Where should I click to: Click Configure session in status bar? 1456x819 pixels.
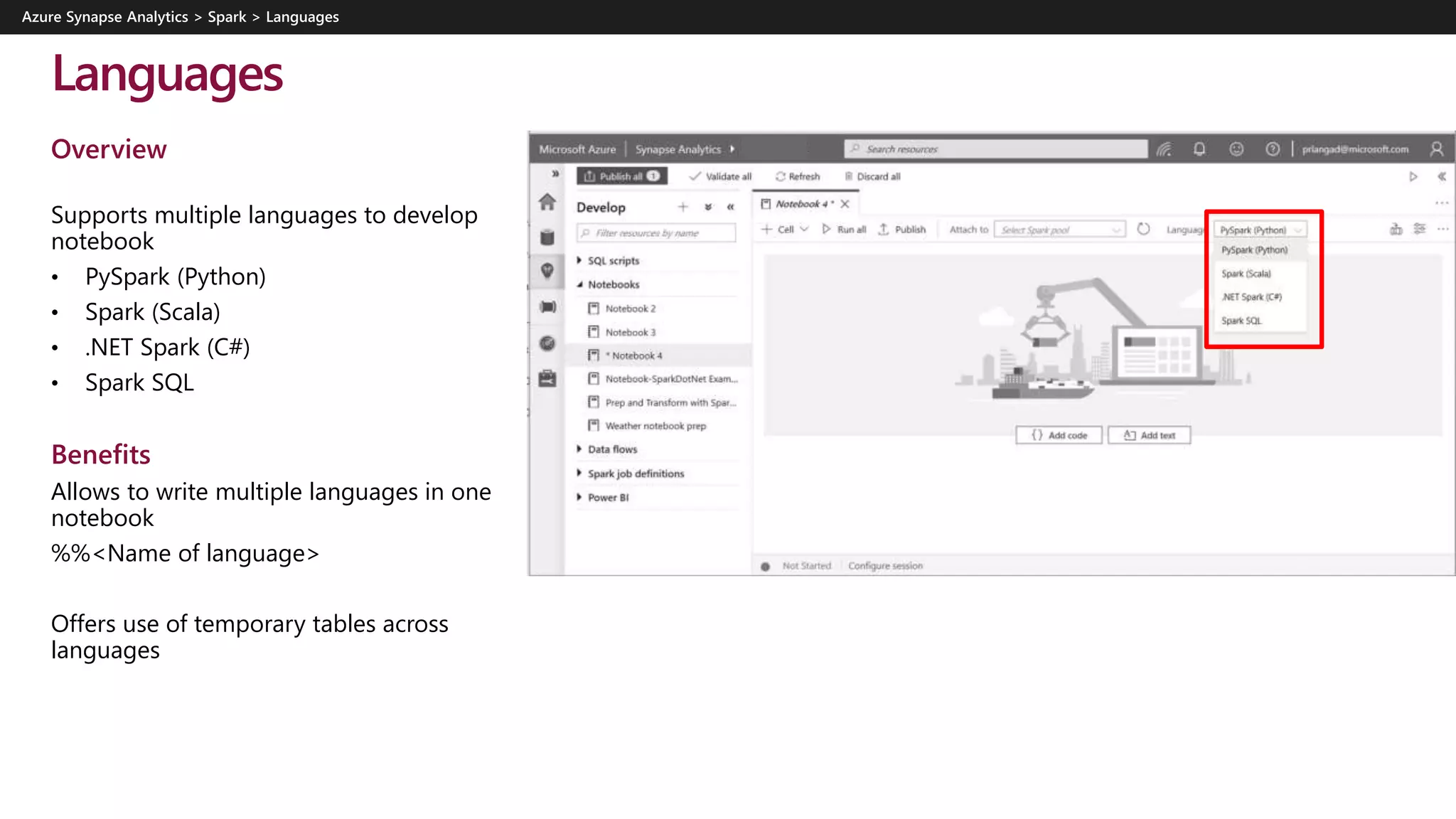pos(885,566)
